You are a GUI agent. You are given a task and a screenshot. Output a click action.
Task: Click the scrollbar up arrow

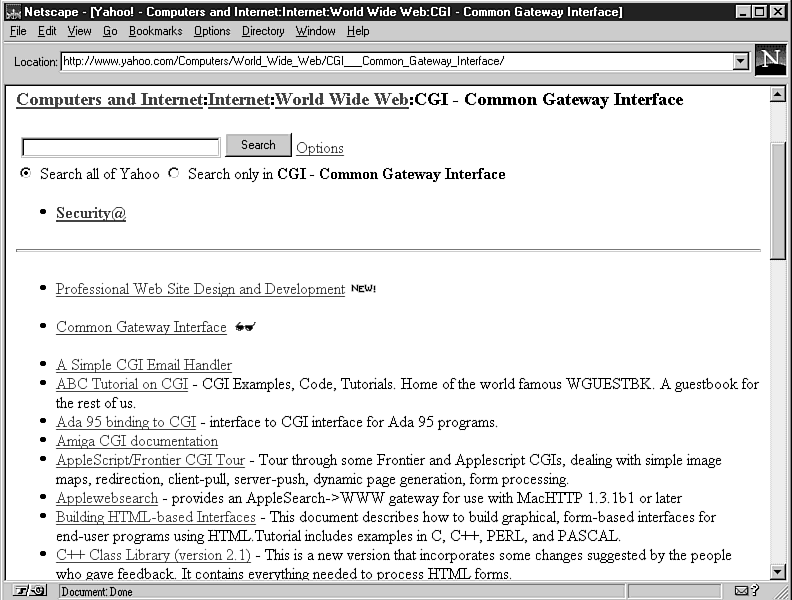778,94
